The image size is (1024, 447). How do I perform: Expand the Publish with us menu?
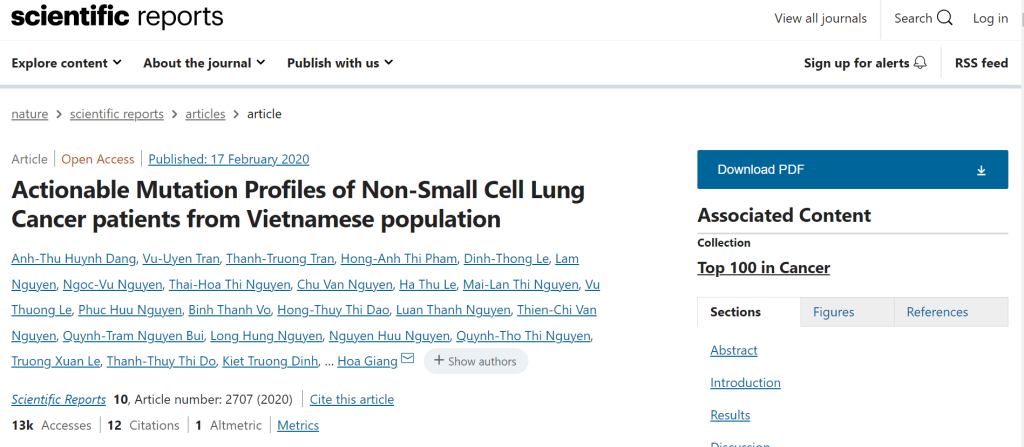[x=340, y=63]
